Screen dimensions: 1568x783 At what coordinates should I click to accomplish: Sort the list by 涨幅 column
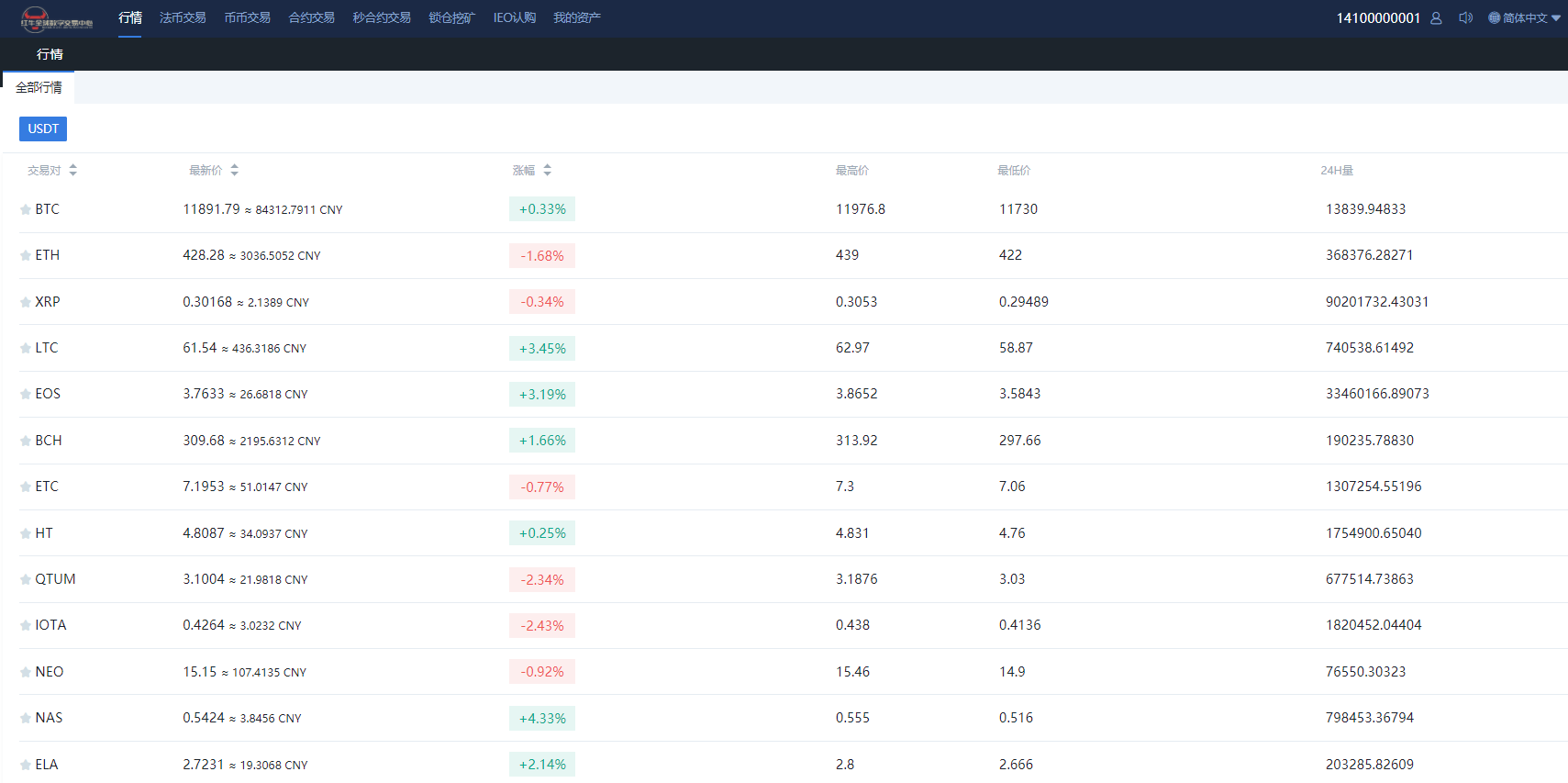(547, 170)
